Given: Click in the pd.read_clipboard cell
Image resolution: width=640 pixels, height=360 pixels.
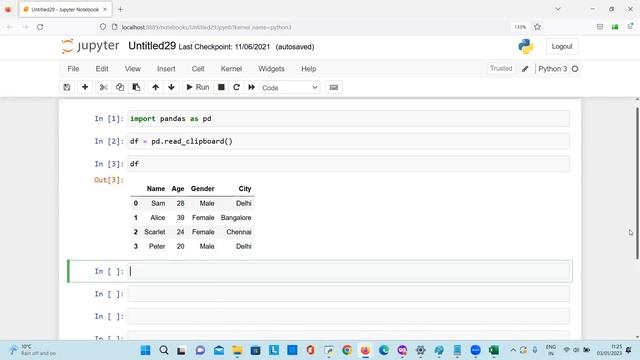Looking at the screenshot, I should click(x=348, y=141).
